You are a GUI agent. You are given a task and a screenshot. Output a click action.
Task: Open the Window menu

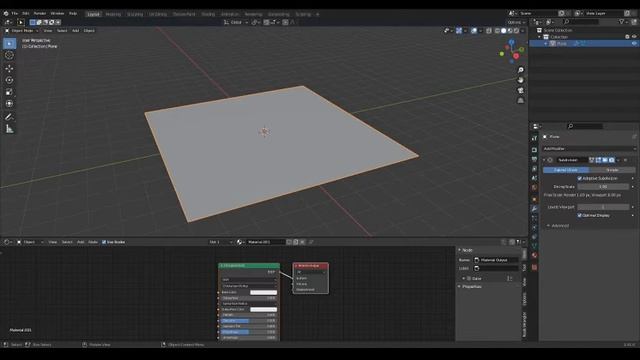(57, 13)
